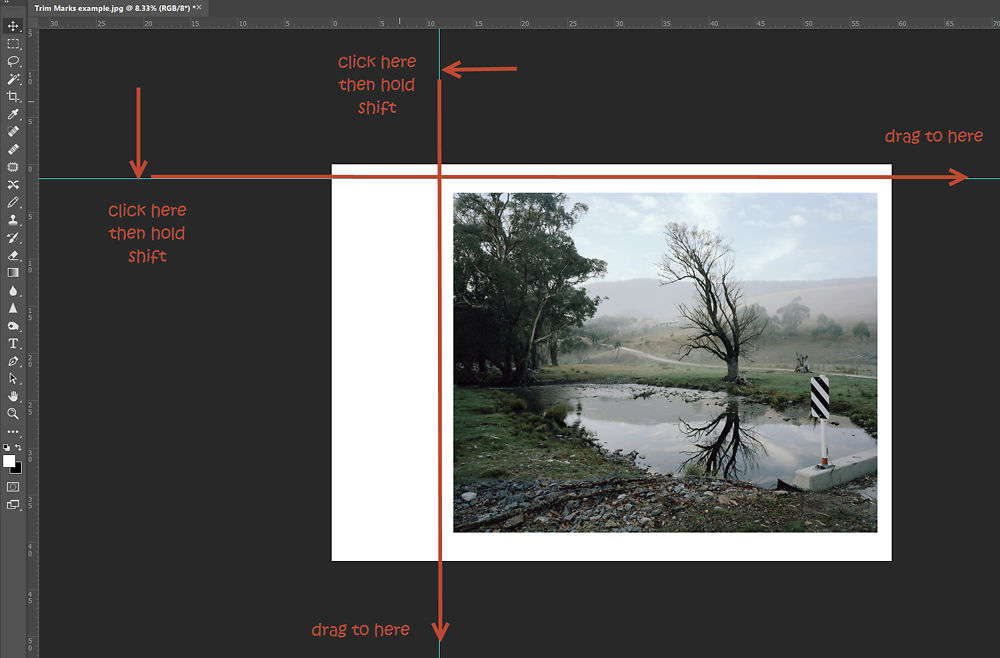Select the Lasso tool

pos(13,61)
